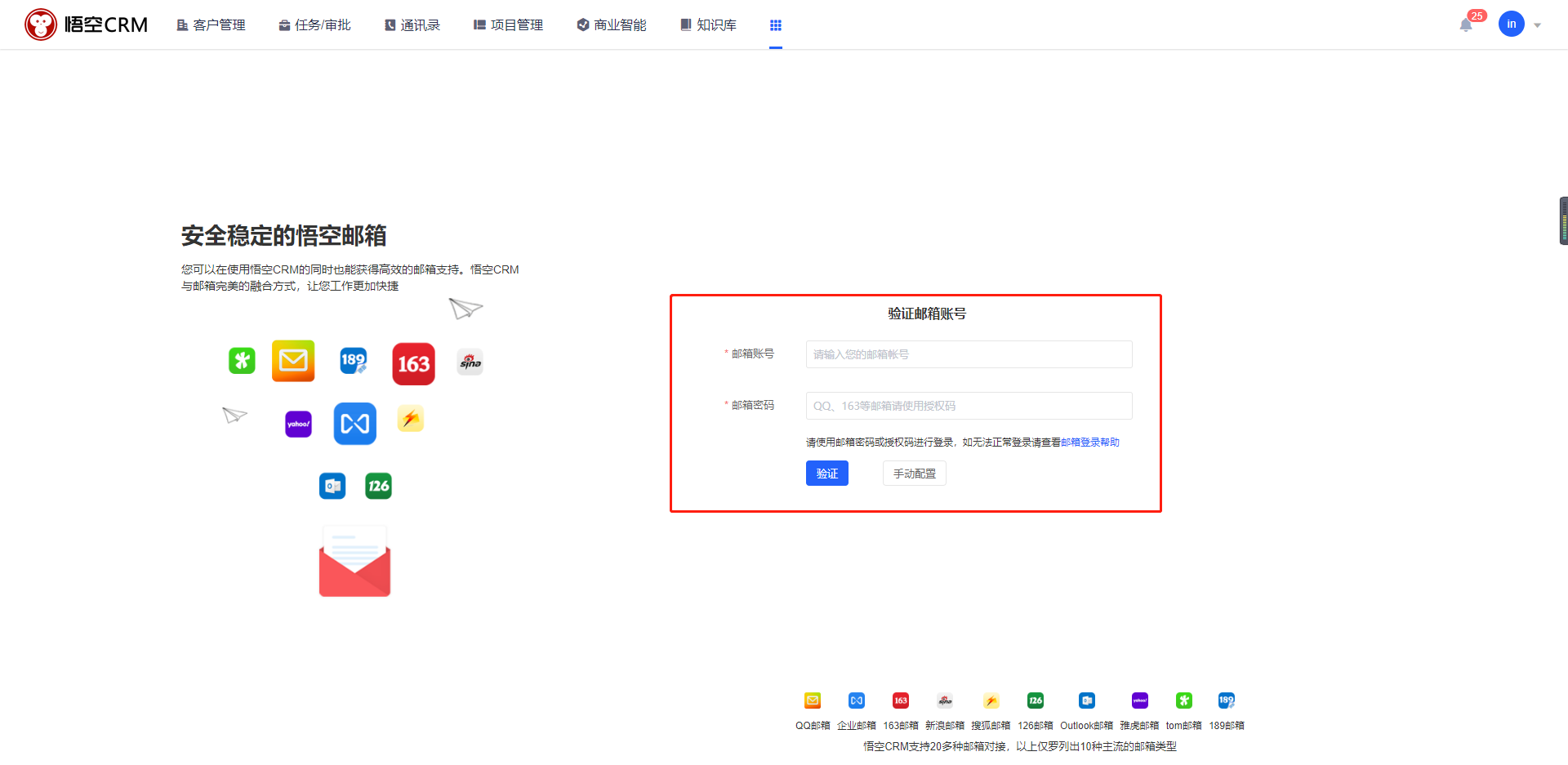This screenshot has width=1568, height=765.
Task: Click the small tom邮箱 icon at bottom
Action: point(1184,701)
